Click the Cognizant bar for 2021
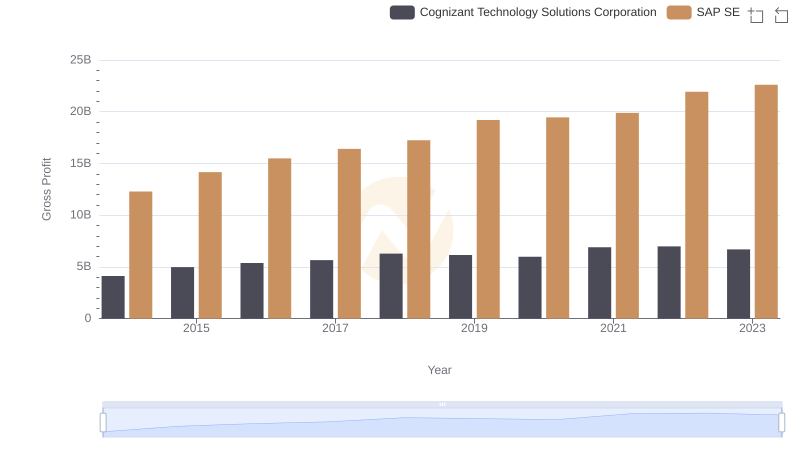800x461 pixels. coord(599,283)
